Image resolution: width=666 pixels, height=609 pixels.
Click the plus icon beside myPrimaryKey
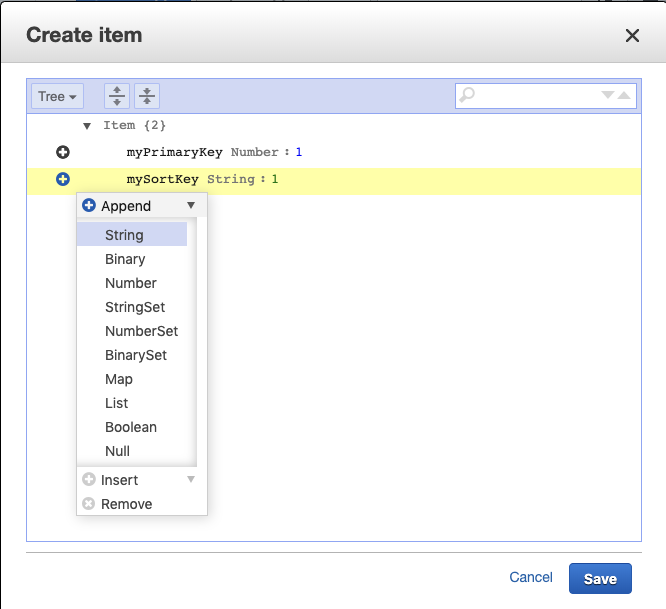tap(63, 152)
